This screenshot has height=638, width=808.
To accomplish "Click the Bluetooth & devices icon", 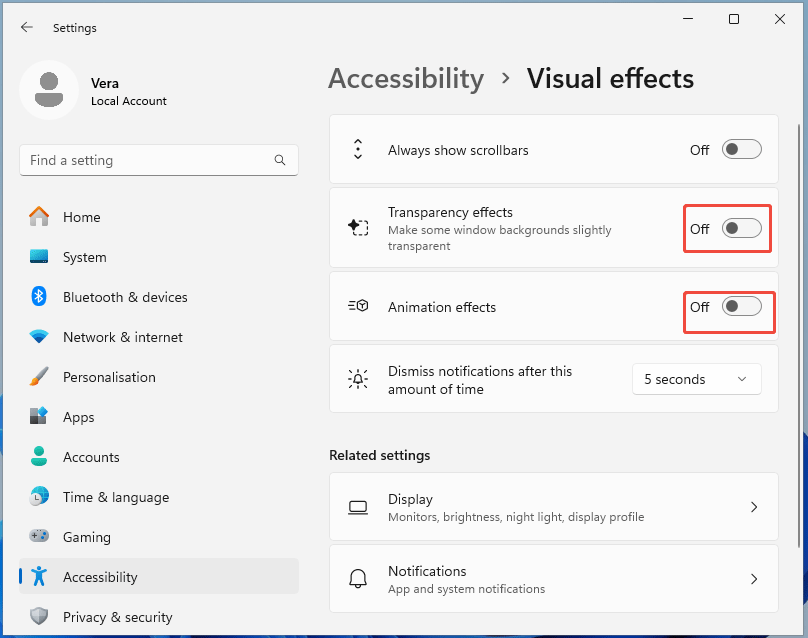I will pyautogui.click(x=39, y=297).
